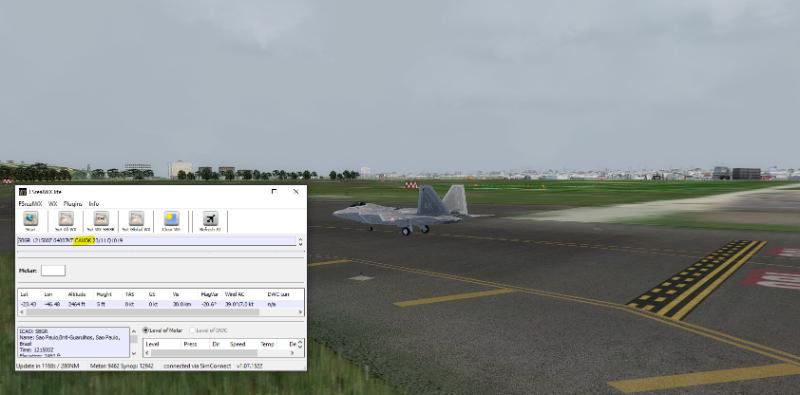Screen dimensions: 800x395
Task: Open the Info menu
Action: (x=94, y=204)
